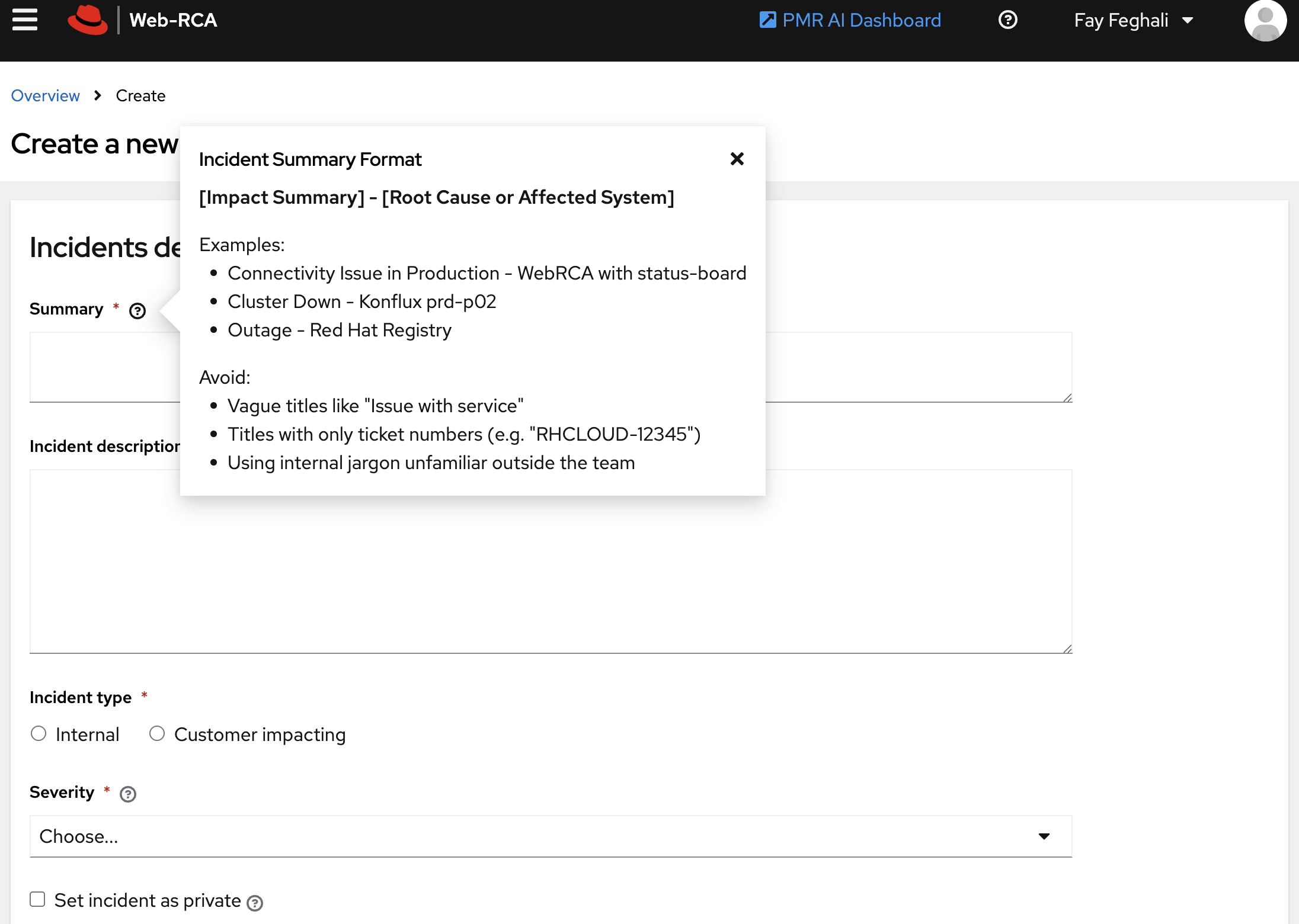
Task: Click the Summary field help icon
Action: [137, 310]
